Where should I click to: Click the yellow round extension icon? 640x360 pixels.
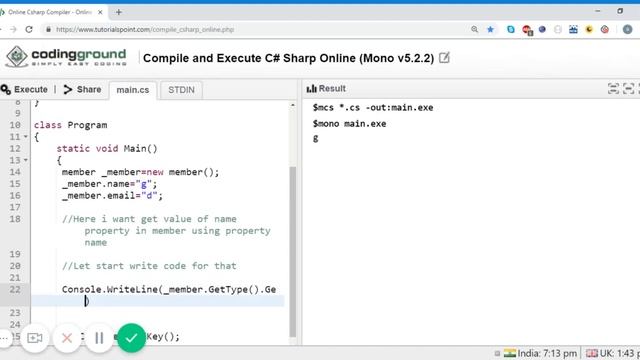(589, 29)
